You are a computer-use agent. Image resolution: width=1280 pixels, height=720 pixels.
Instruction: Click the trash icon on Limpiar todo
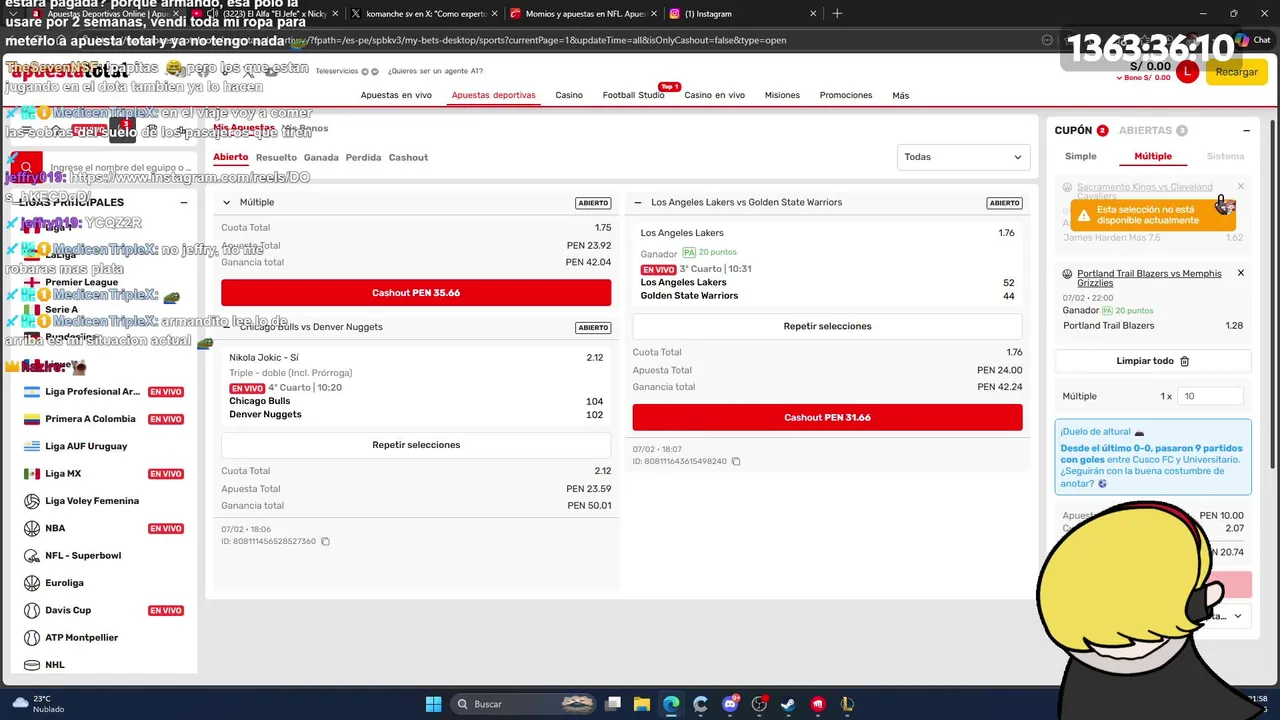click(x=1185, y=361)
